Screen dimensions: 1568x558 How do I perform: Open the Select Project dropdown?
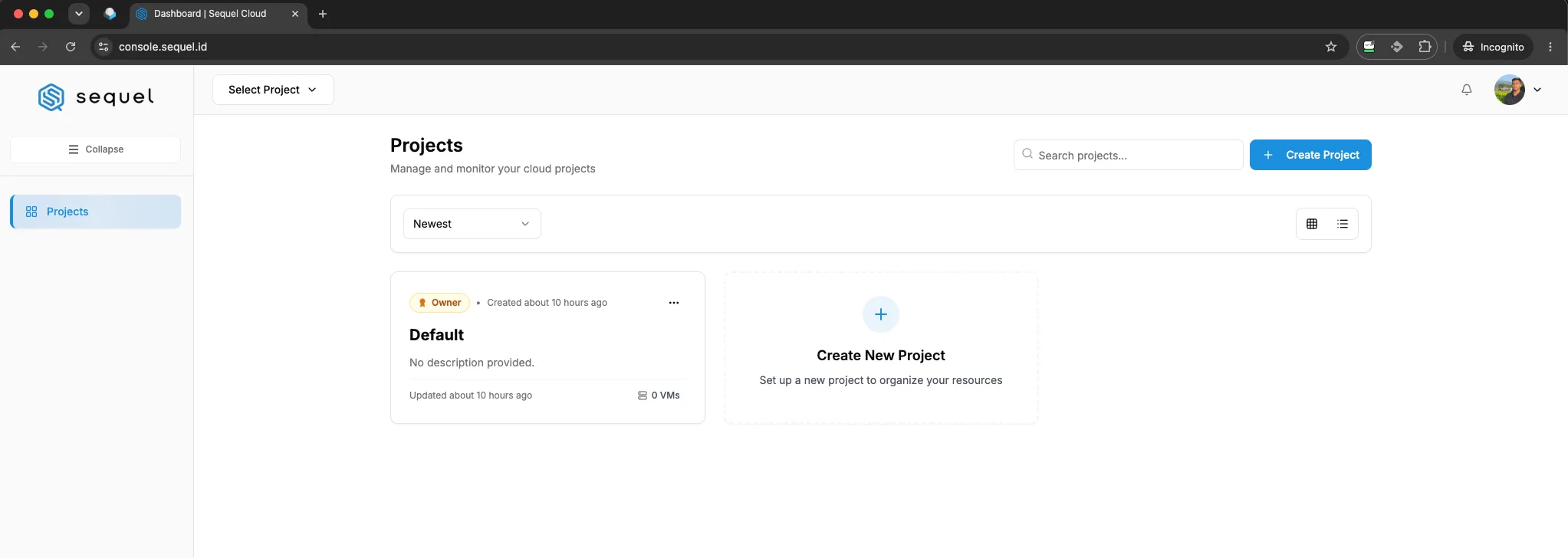(x=273, y=90)
